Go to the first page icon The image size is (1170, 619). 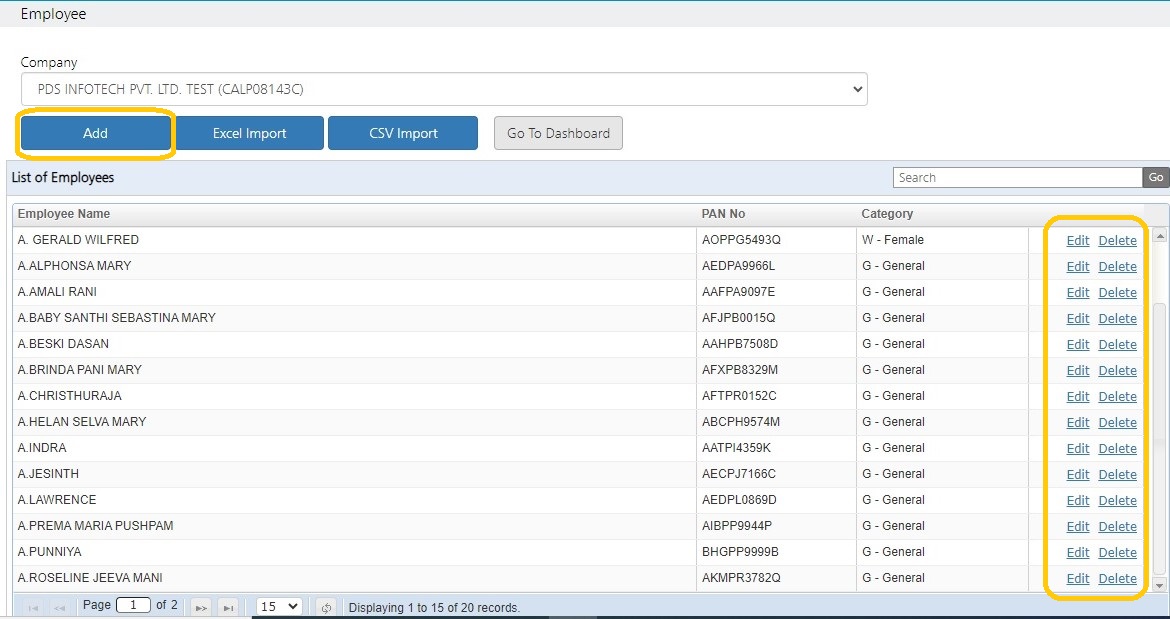34,608
